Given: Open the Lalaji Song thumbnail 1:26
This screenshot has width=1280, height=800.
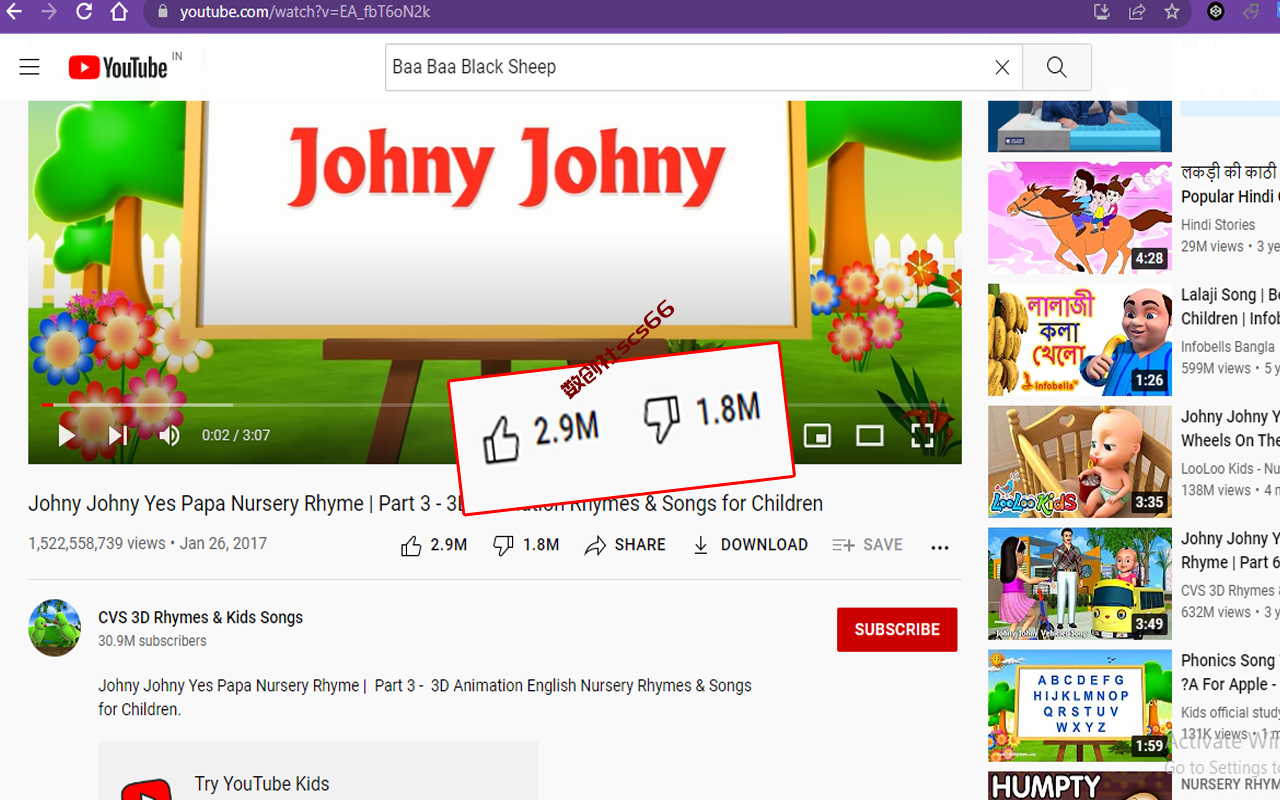Looking at the screenshot, I should tap(1080, 340).
